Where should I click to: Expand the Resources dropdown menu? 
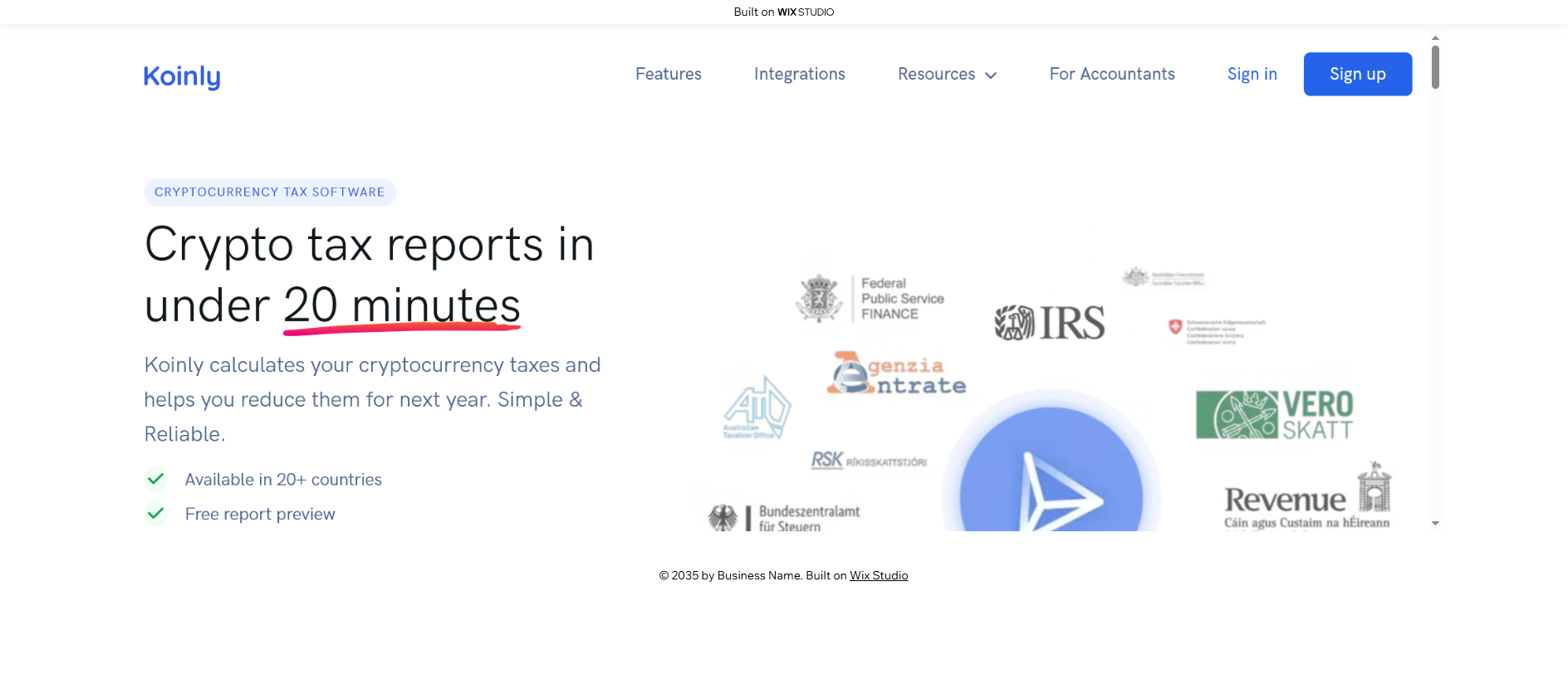click(x=948, y=74)
